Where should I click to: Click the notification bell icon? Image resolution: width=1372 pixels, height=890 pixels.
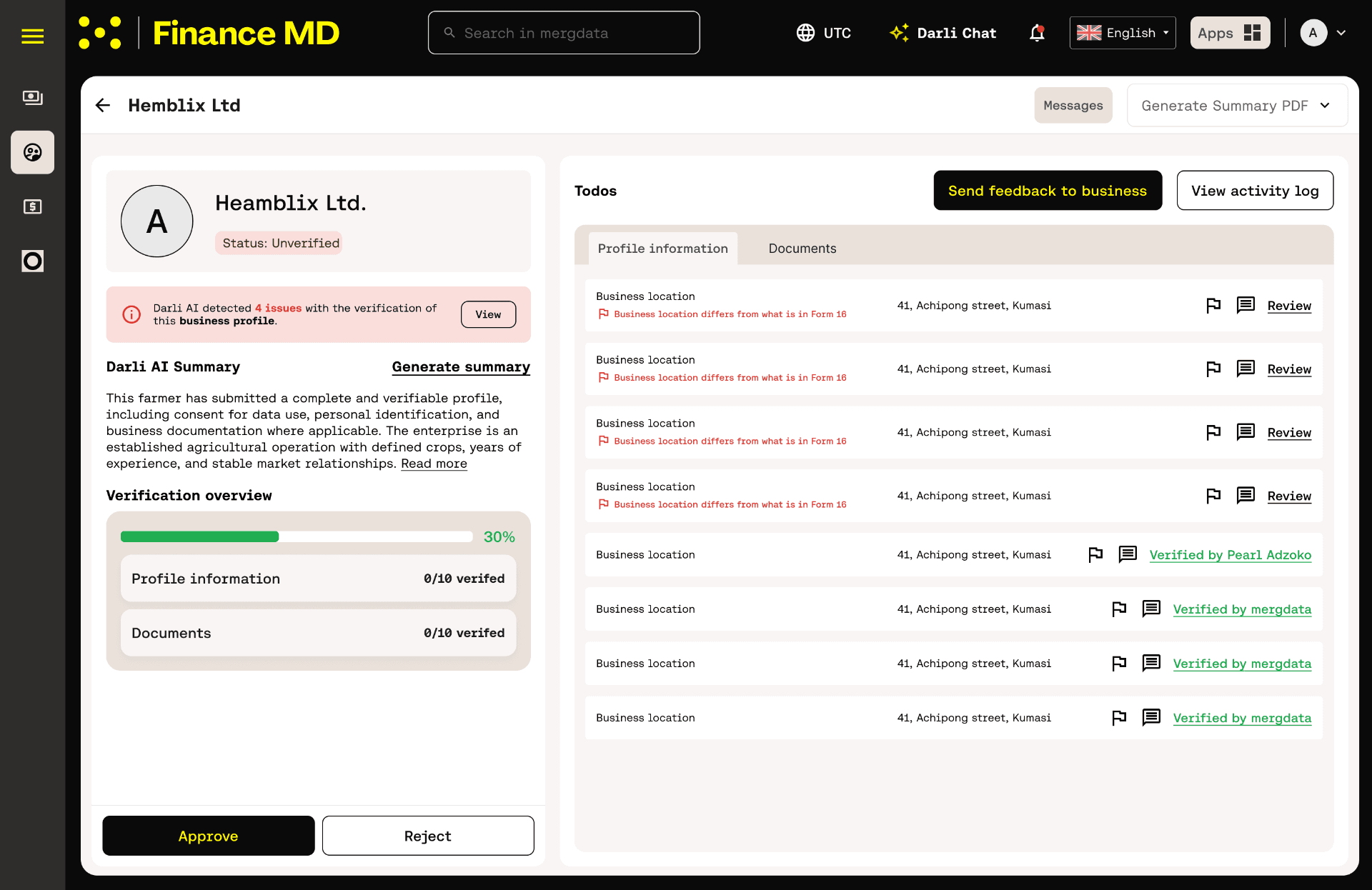coord(1037,33)
